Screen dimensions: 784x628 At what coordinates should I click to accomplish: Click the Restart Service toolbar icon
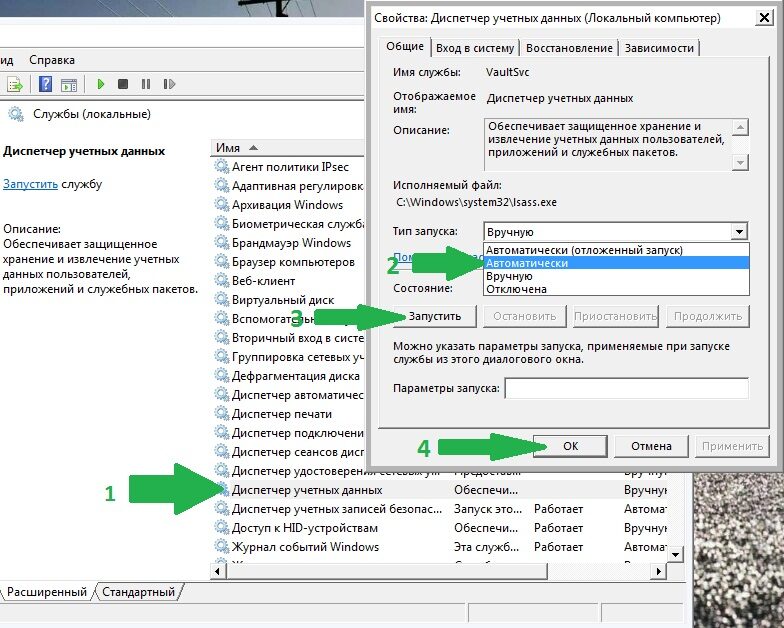tap(169, 85)
